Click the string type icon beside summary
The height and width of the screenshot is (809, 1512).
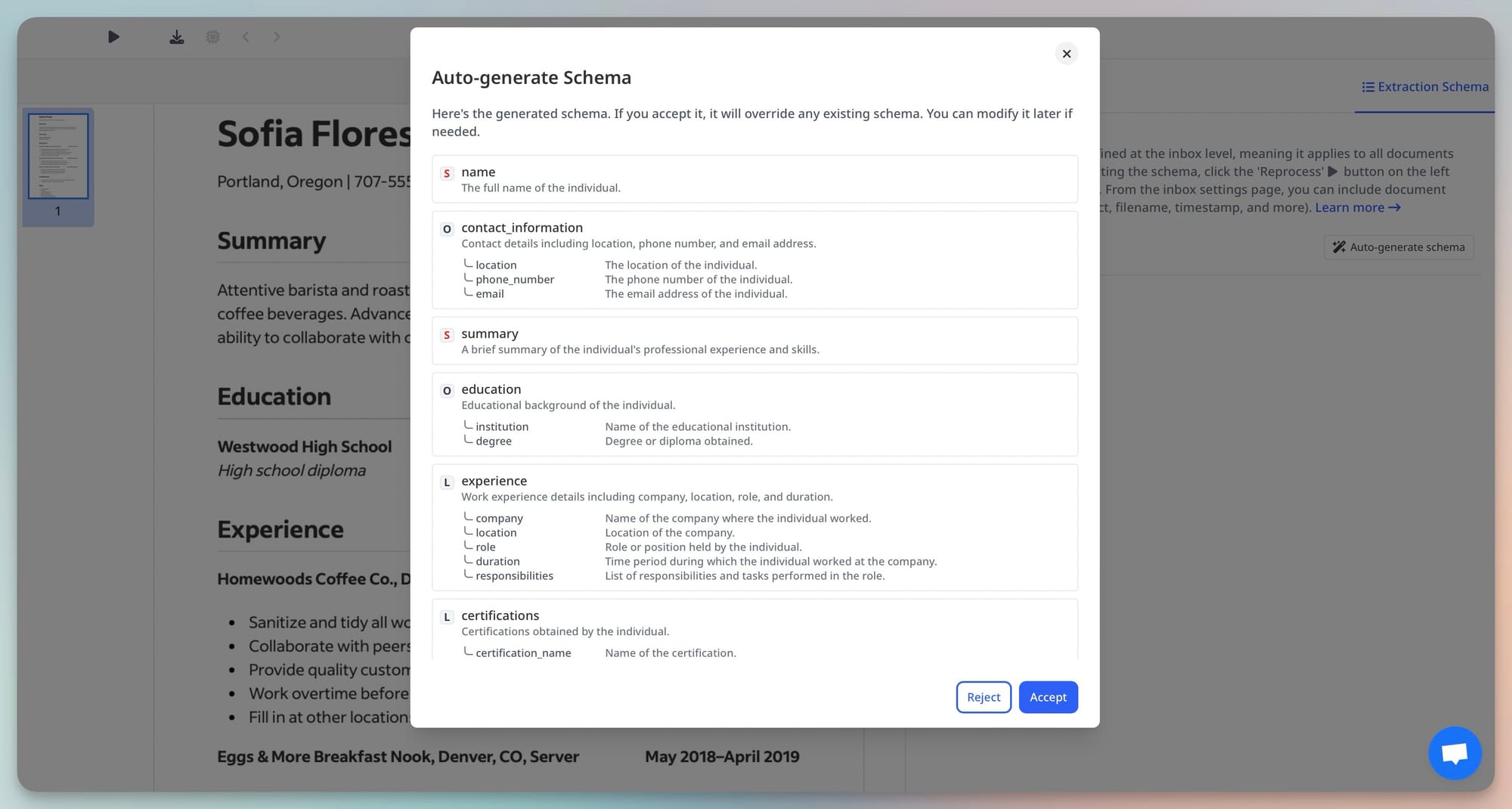tap(447, 335)
